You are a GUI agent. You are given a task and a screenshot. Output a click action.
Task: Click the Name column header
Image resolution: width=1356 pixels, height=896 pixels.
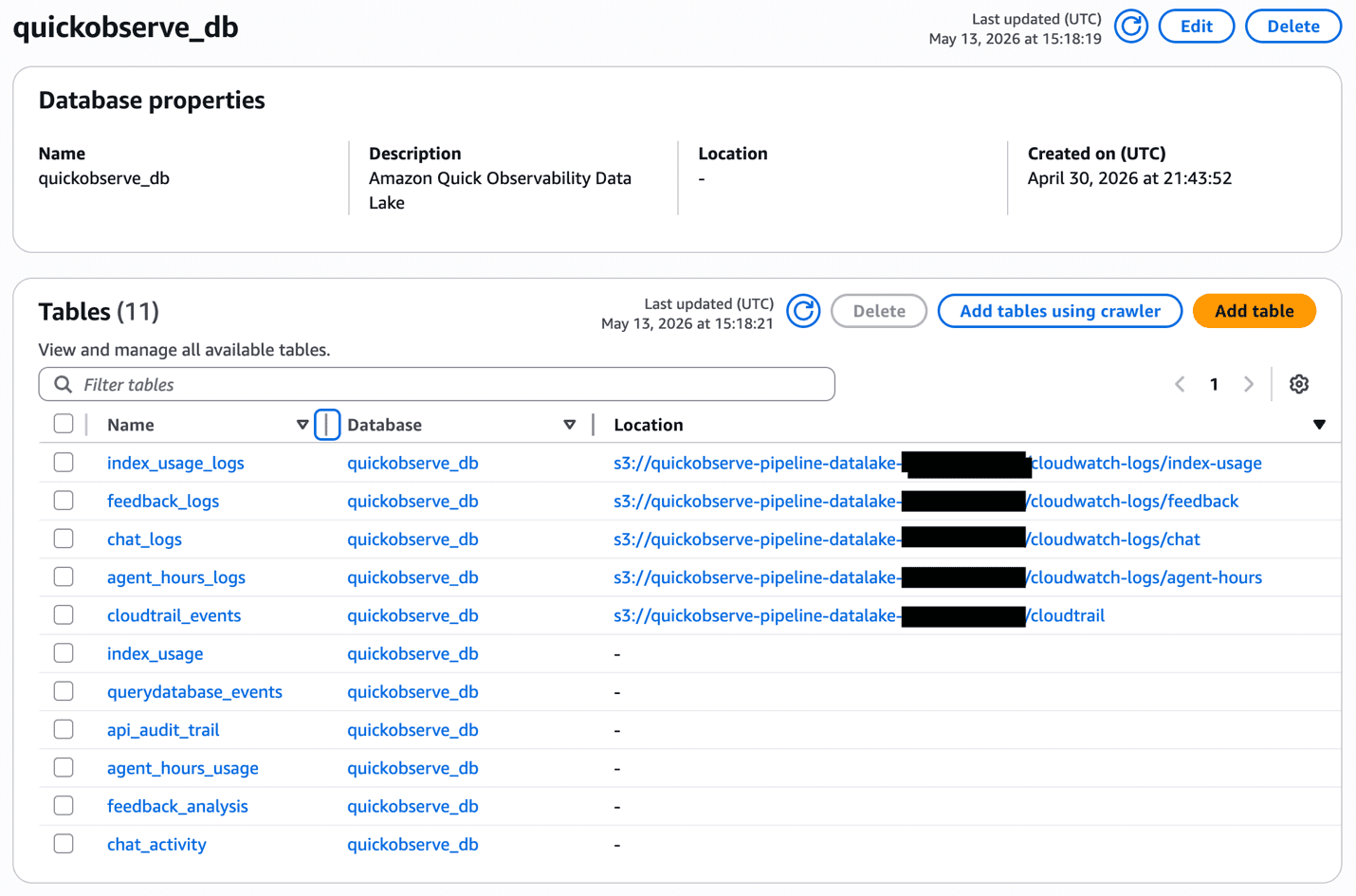(131, 425)
